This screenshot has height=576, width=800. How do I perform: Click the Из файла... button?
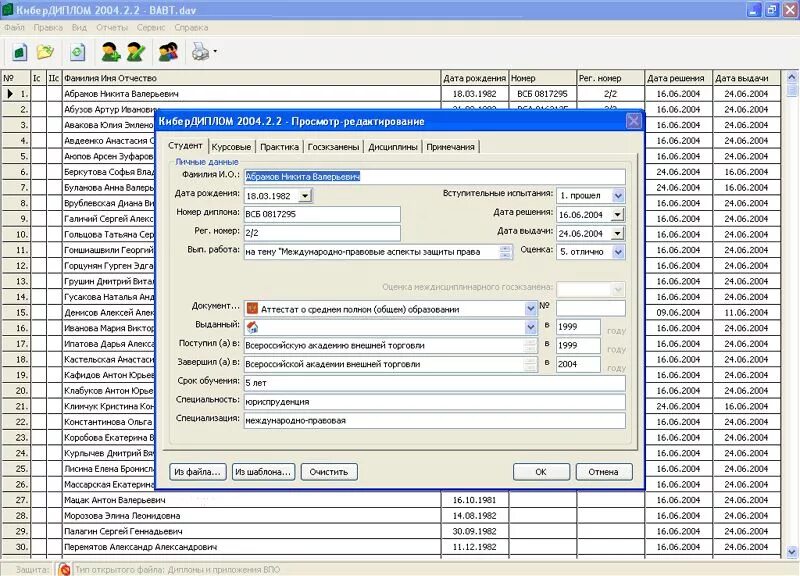pyautogui.click(x=197, y=472)
